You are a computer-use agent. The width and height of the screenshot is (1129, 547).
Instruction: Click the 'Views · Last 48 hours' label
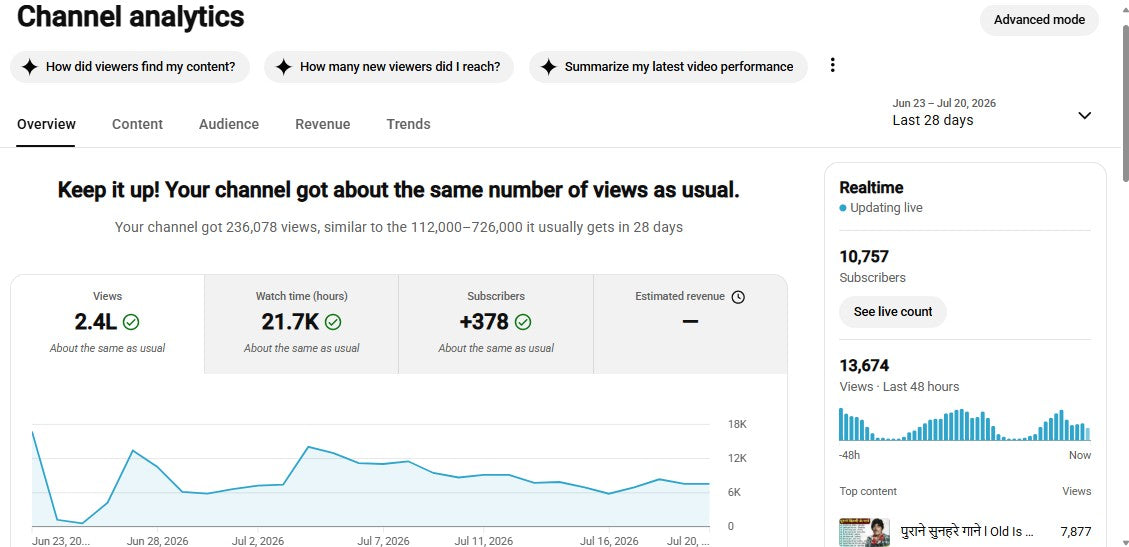899,386
